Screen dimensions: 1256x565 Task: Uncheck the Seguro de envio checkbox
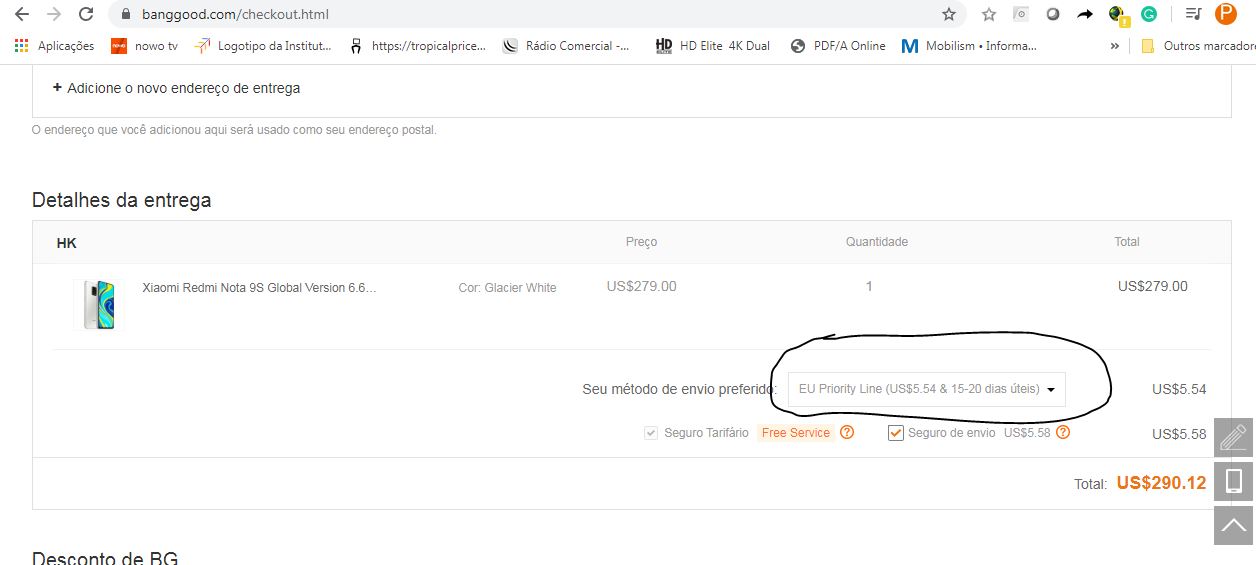pyautogui.click(x=896, y=433)
